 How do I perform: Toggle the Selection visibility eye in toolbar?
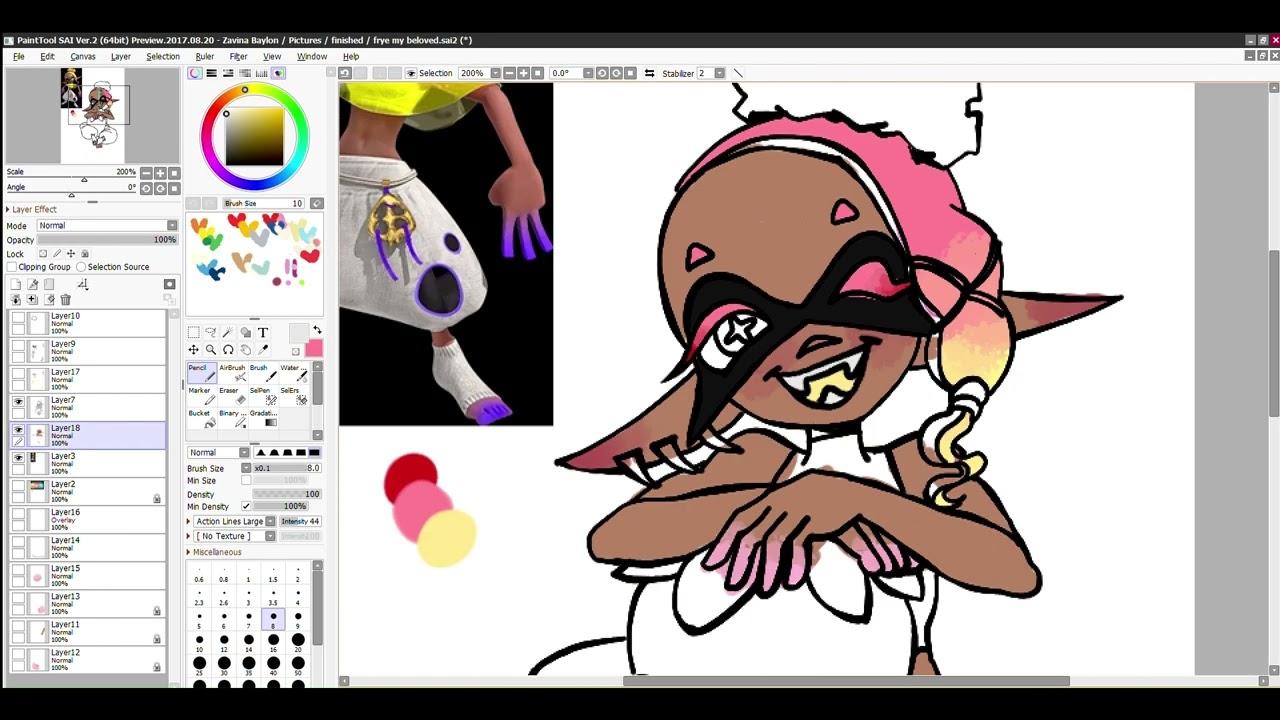point(411,73)
